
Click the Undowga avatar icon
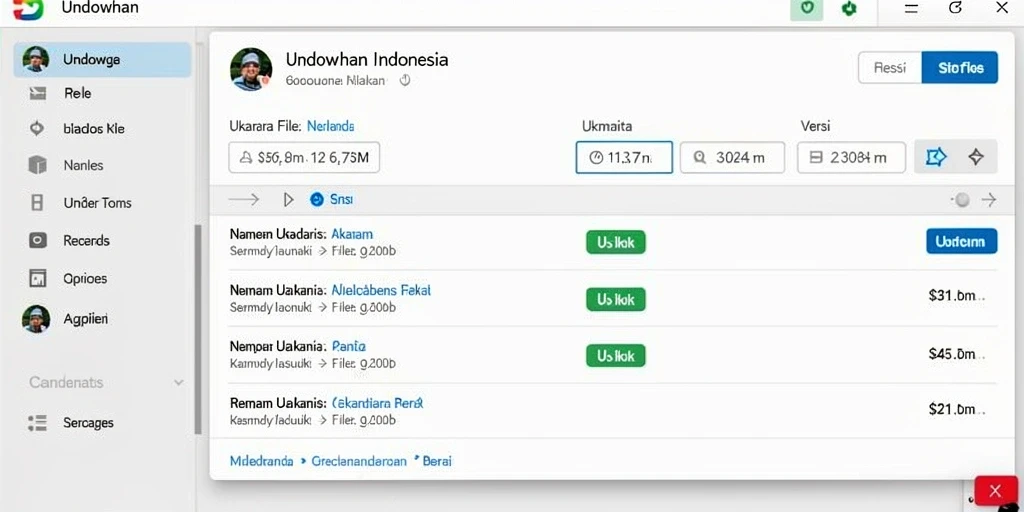point(35,59)
